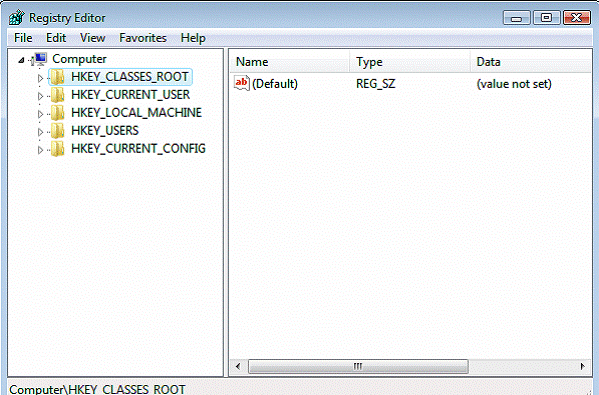Click the horizontal scrollbar thumb
The height and width of the screenshot is (395, 599).
pyautogui.click(x=358, y=366)
